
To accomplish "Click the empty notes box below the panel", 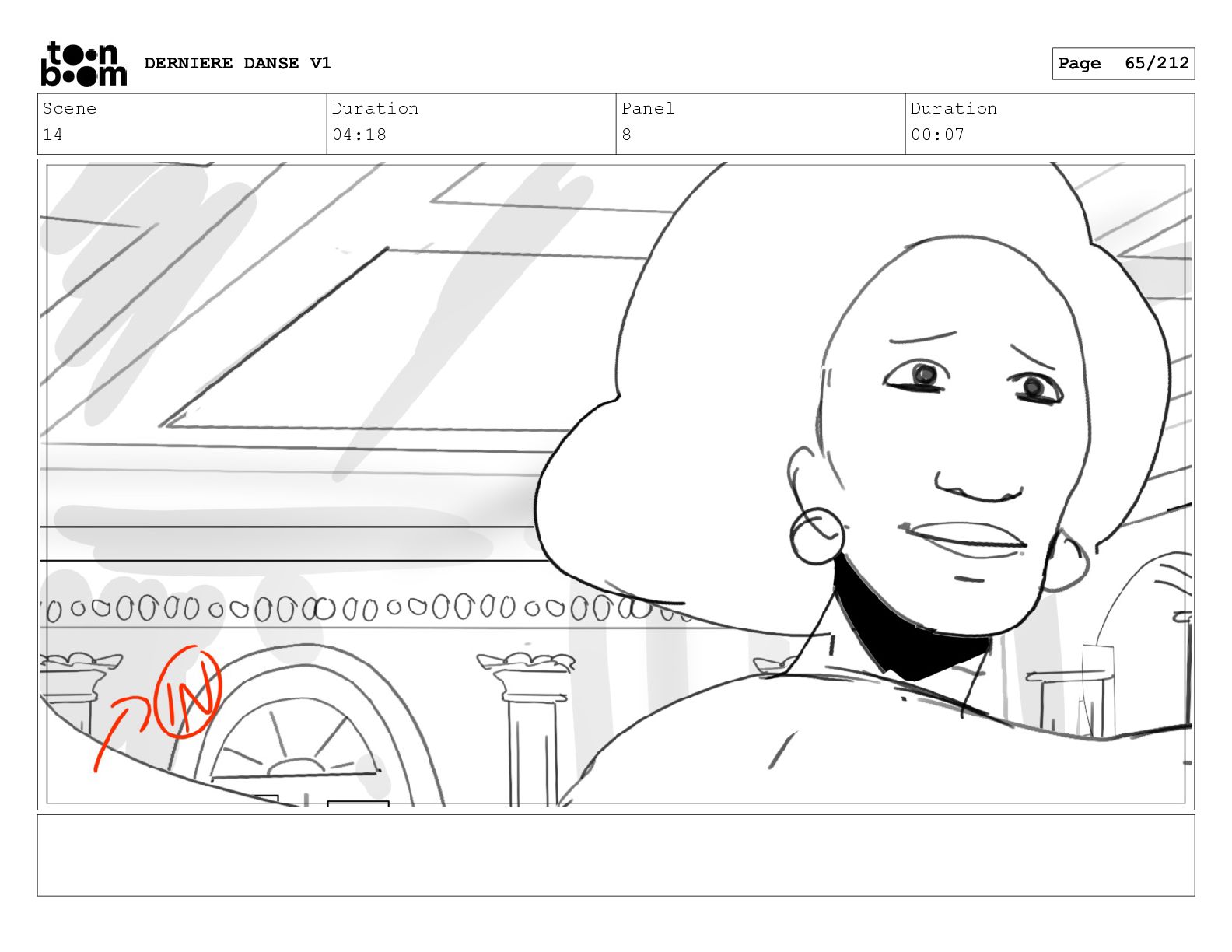I will tap(616, 856).
